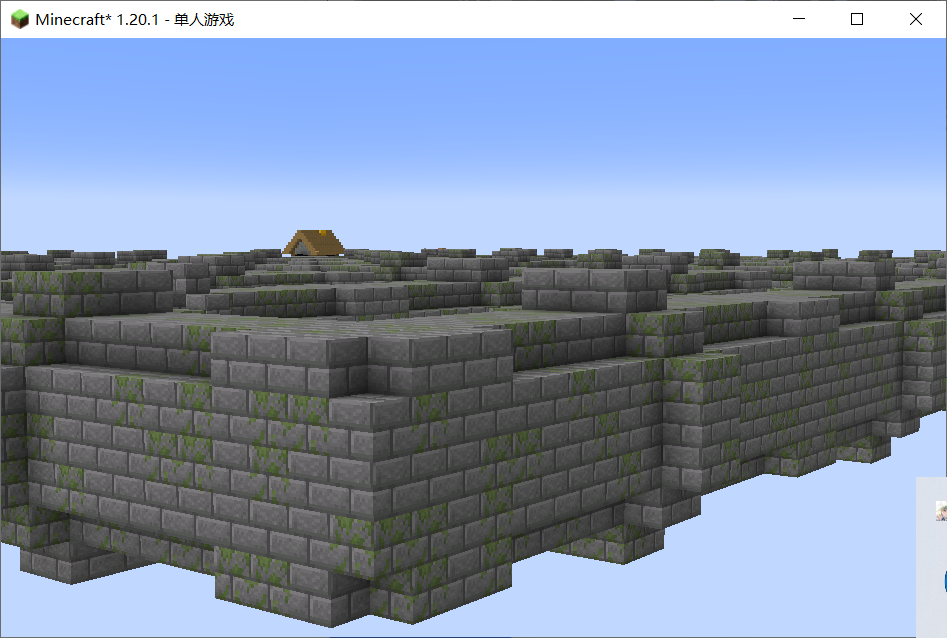Click the Minecraft grass block title icon
The height and width of the screenshot is (638, 947).
[20, 19]
